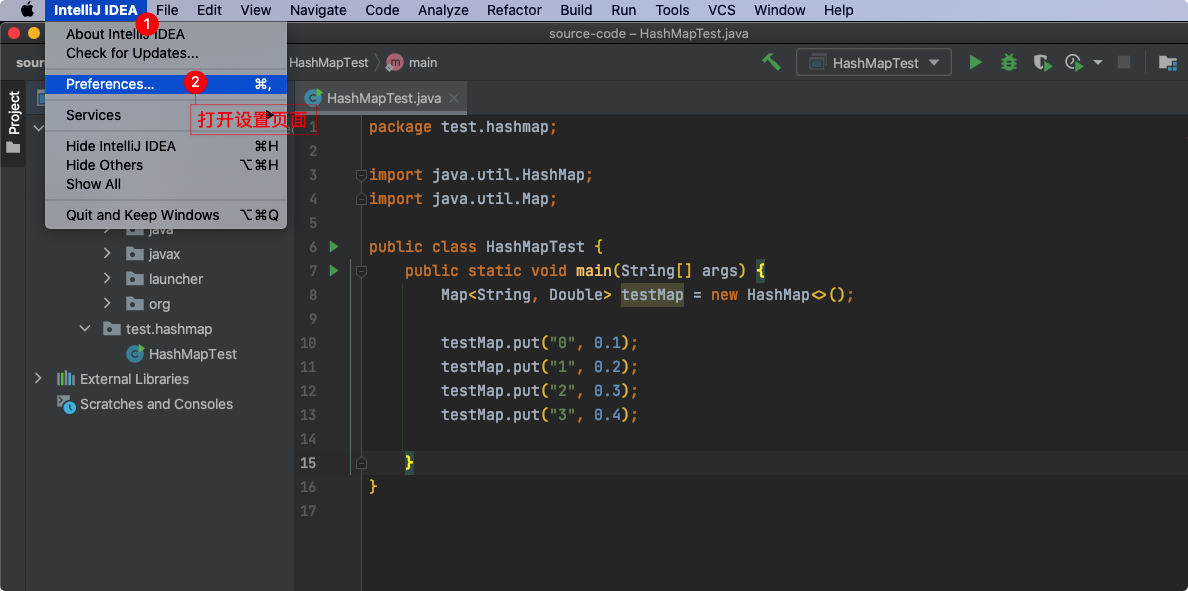Viewport: 1188px width, 591px height.
Task: Open the VCS menu
Action: pyautogui.click(x=722, y=10)
